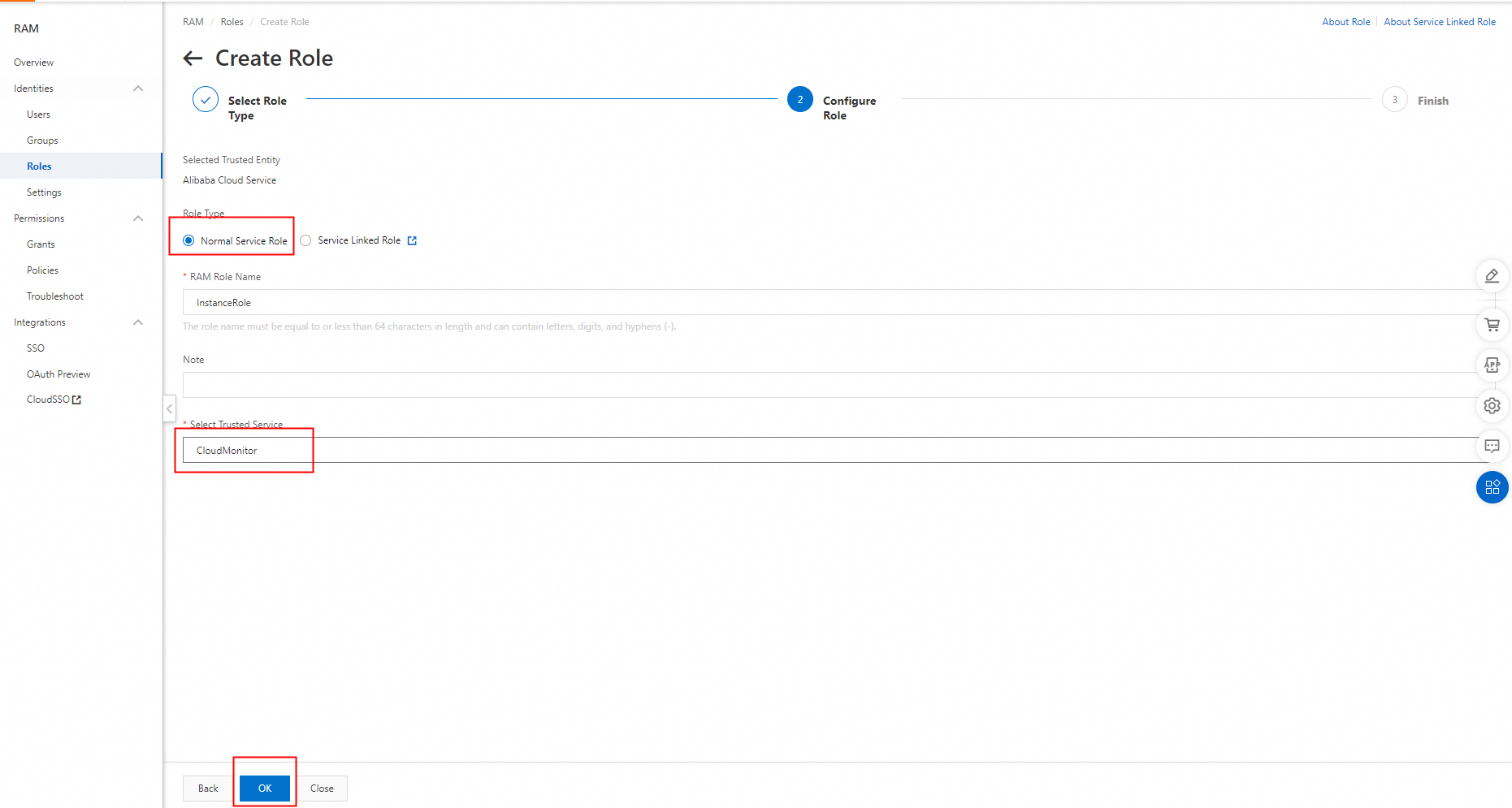This screenshot has width=1512, height=808.
Task: Collapse the Integrations section chevron
Action: tap(138, 322)
